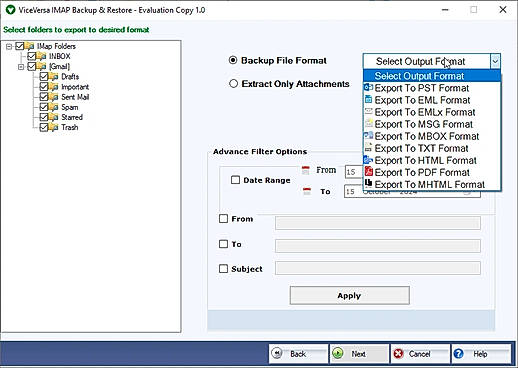Click the calendar icon beside From date
Image resolution: width=518 pixels, height=368 pixels.
coord(305,170)
